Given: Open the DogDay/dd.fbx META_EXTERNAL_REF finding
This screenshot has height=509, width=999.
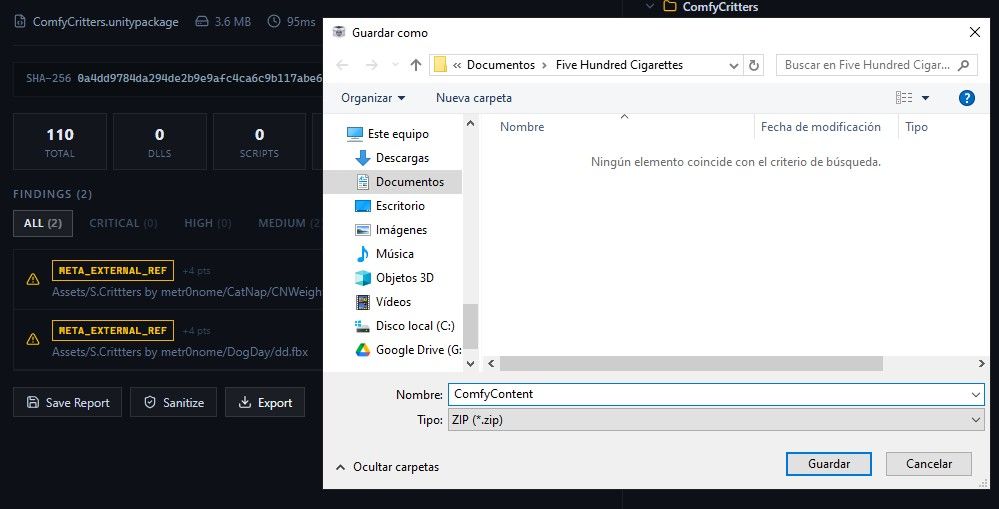Looking at the screenshot, I should click(x=169, y=340).
